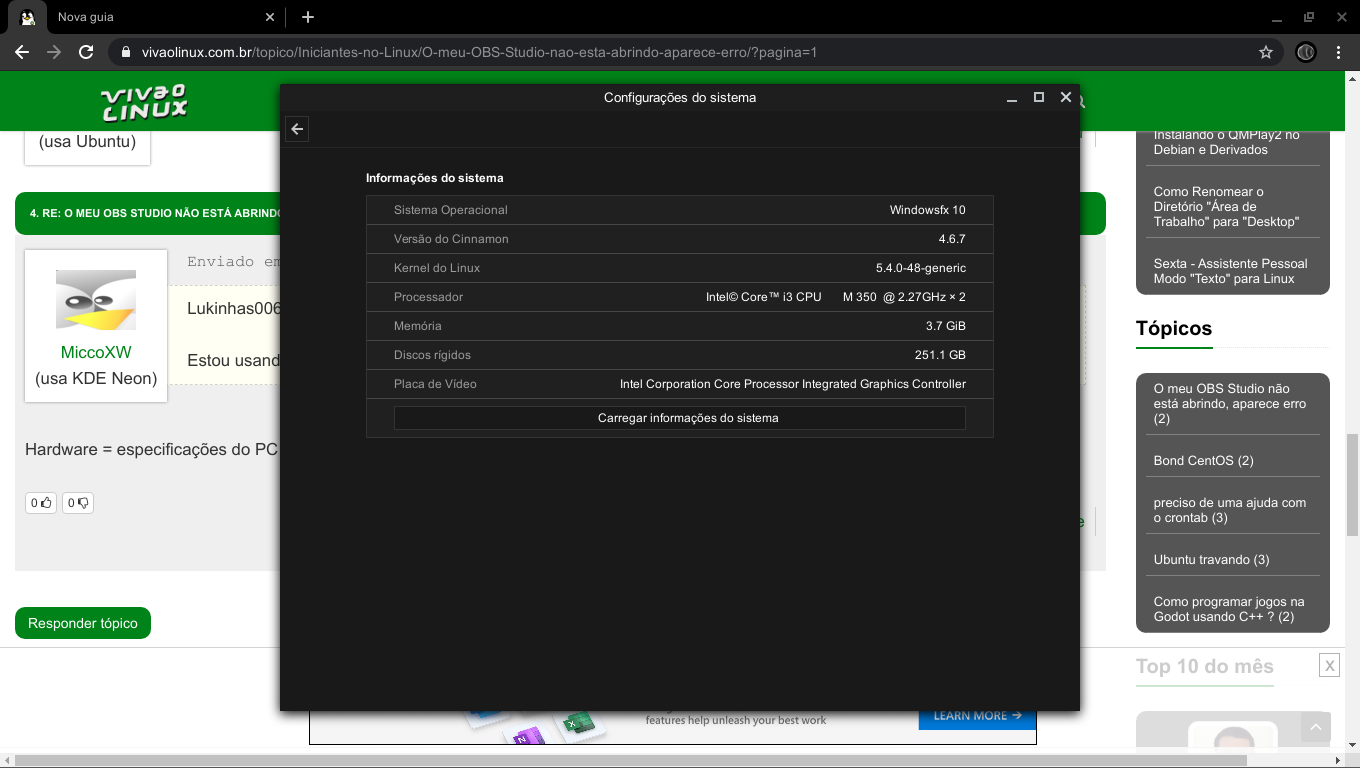Open the Chrome extension icon beside the star
Screen dimensions: 1360x768
[1305, 52]
